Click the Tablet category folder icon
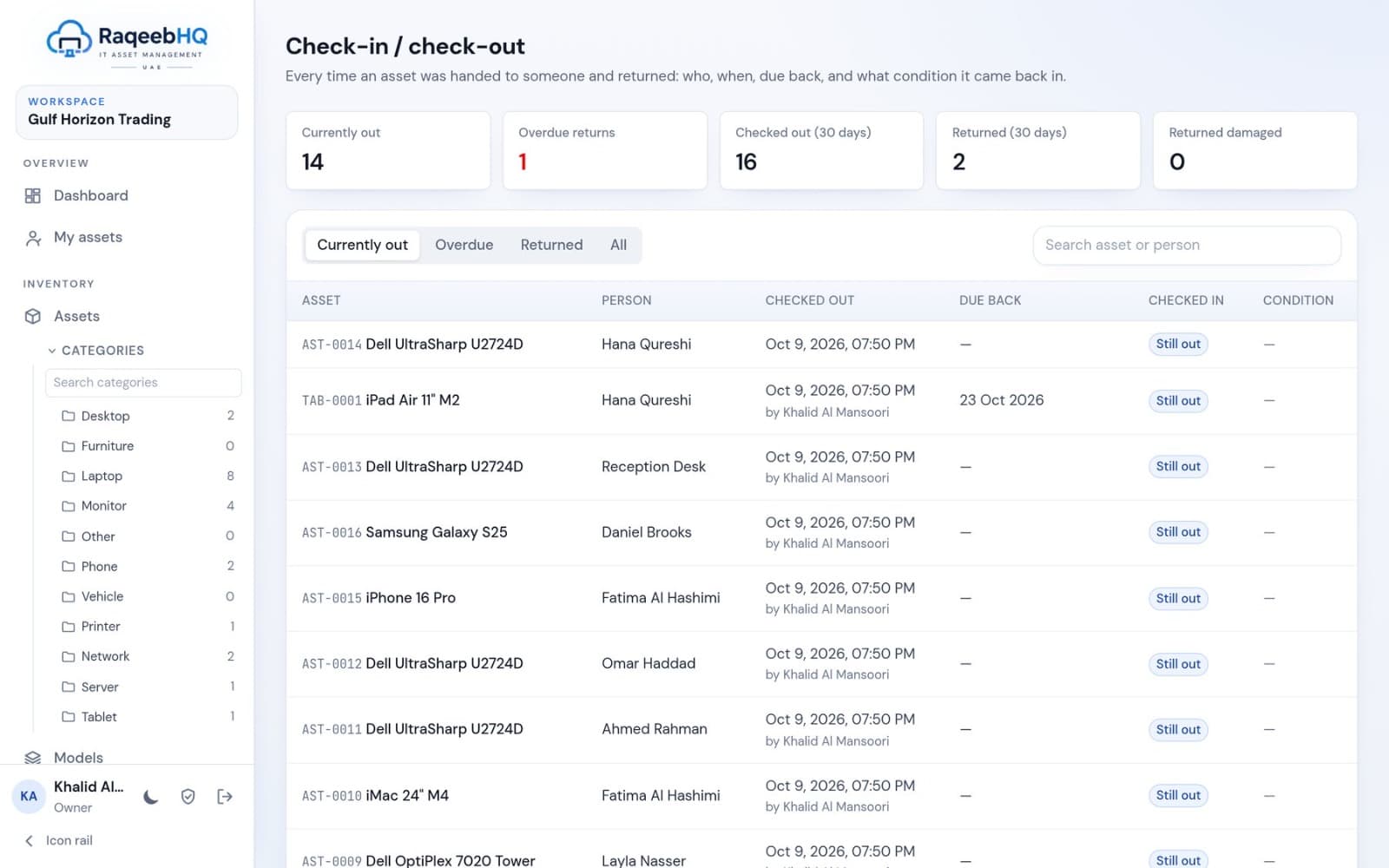The height and width of the screenshot is (868, 1389). pyautogui.click(x=69, y=717)
